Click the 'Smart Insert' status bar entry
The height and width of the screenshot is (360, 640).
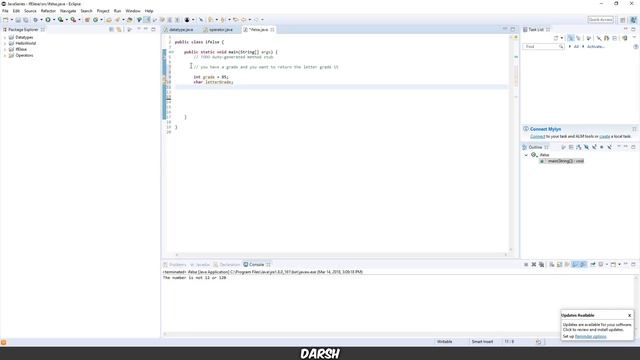[482, 342]
